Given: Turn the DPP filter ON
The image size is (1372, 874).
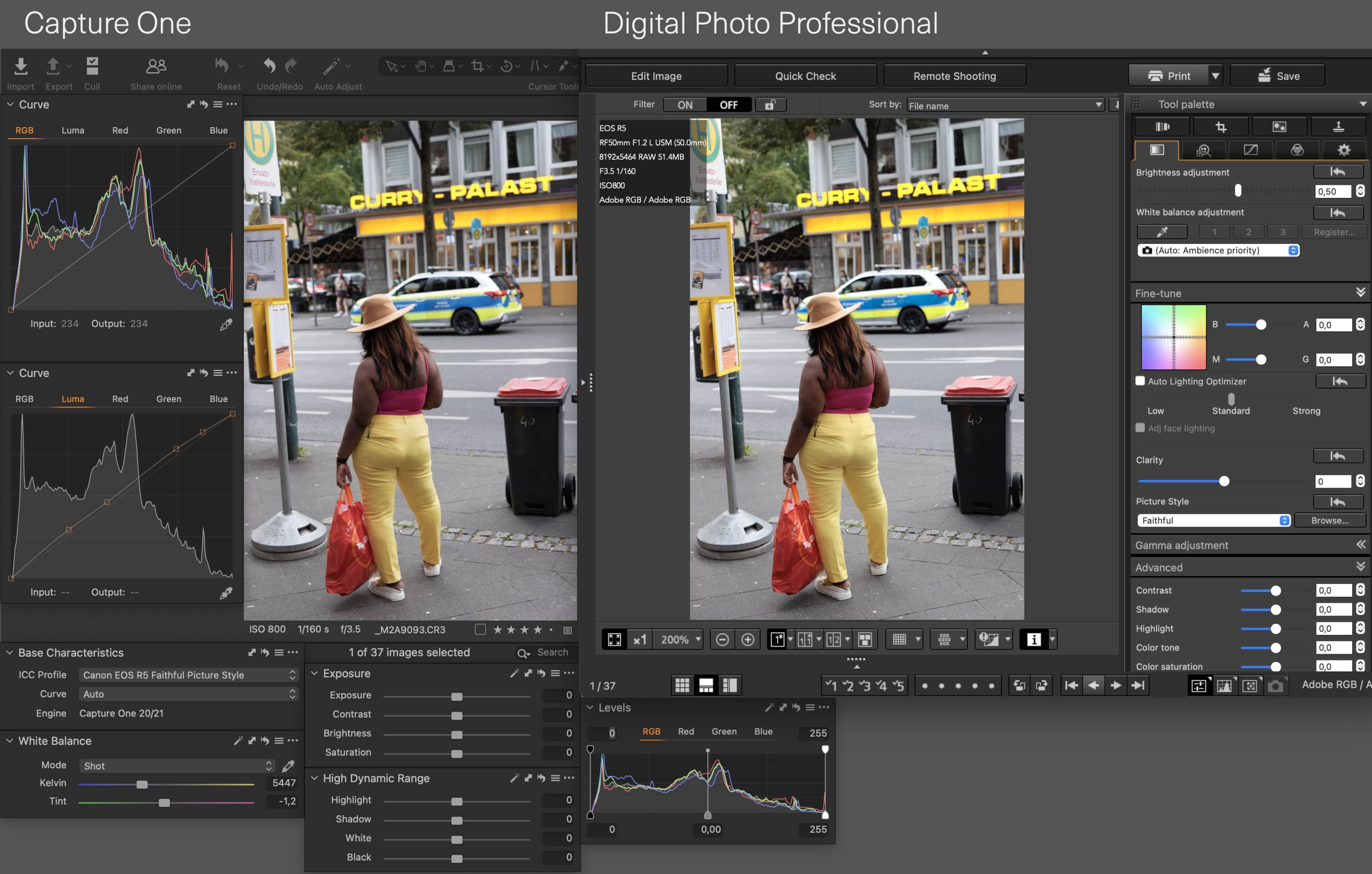Looking at the screenshot, I should pyautogui.click(x=685, y=105).
